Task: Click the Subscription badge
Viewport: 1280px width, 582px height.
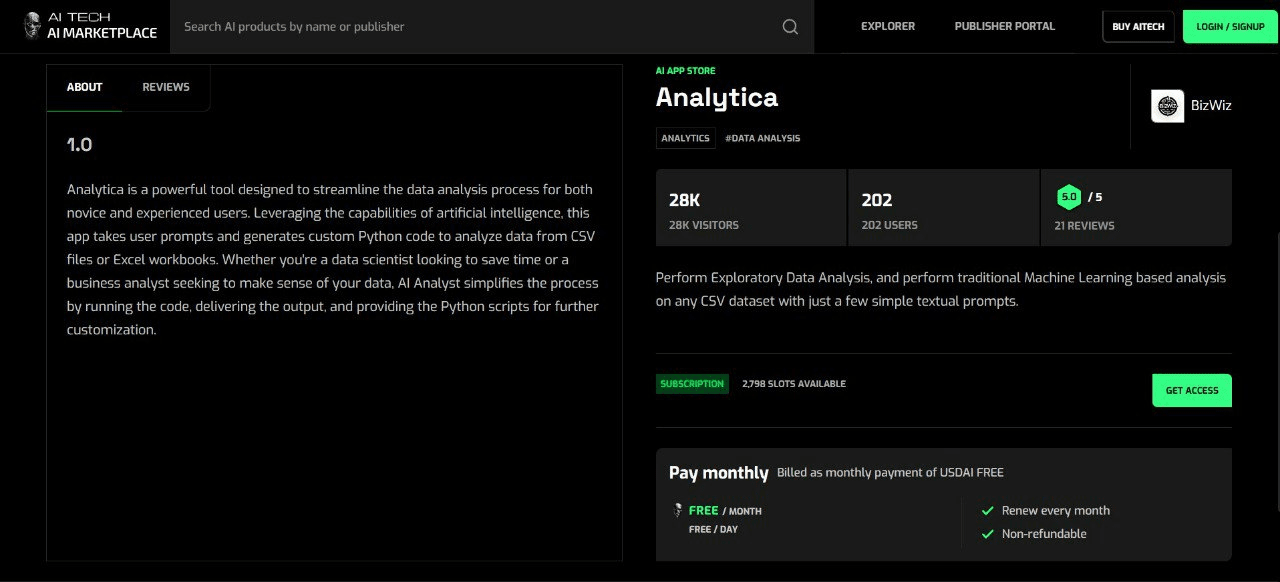Action: pos(692,384)
